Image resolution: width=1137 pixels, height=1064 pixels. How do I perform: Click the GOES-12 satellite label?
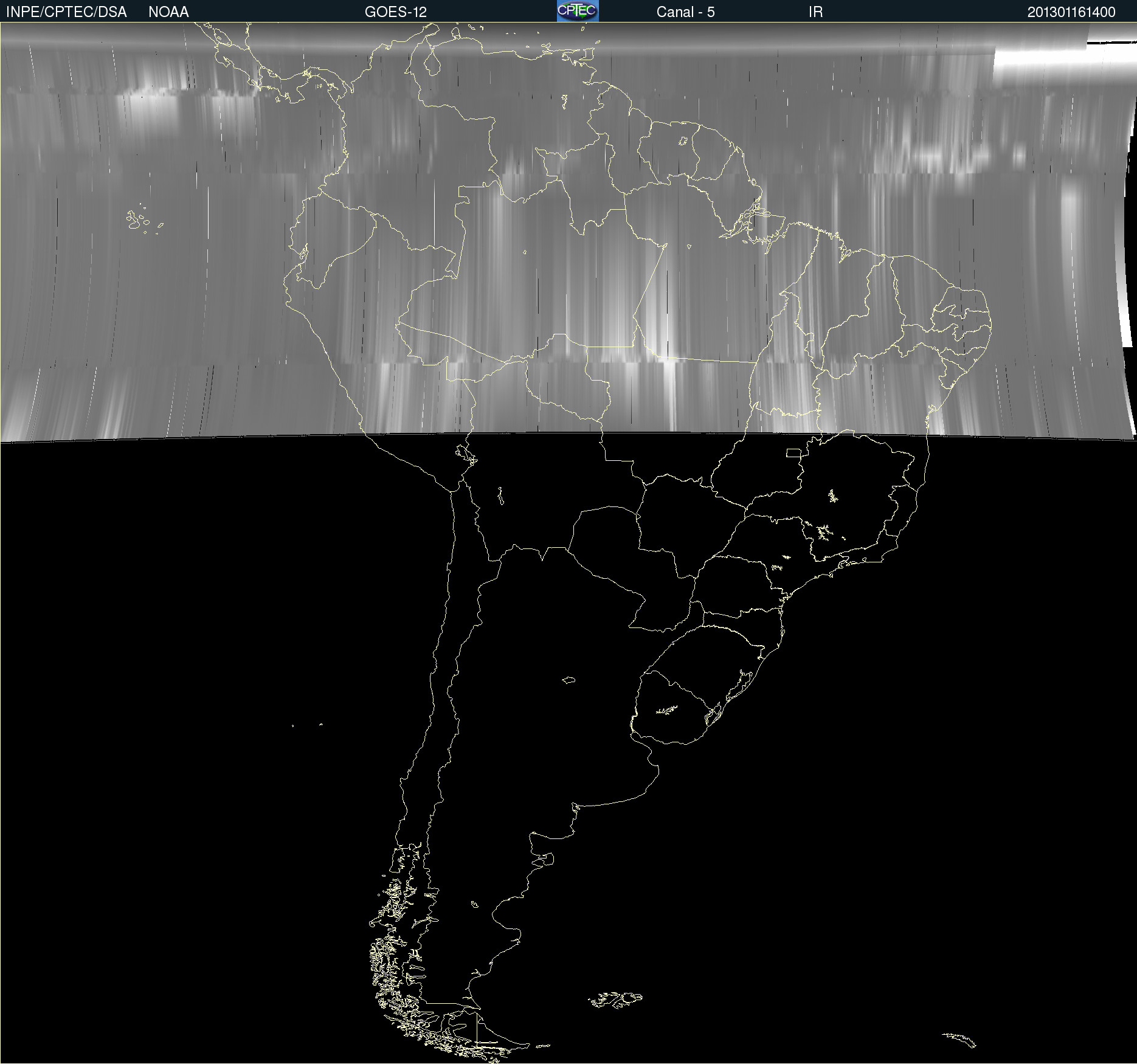(396, 12)
